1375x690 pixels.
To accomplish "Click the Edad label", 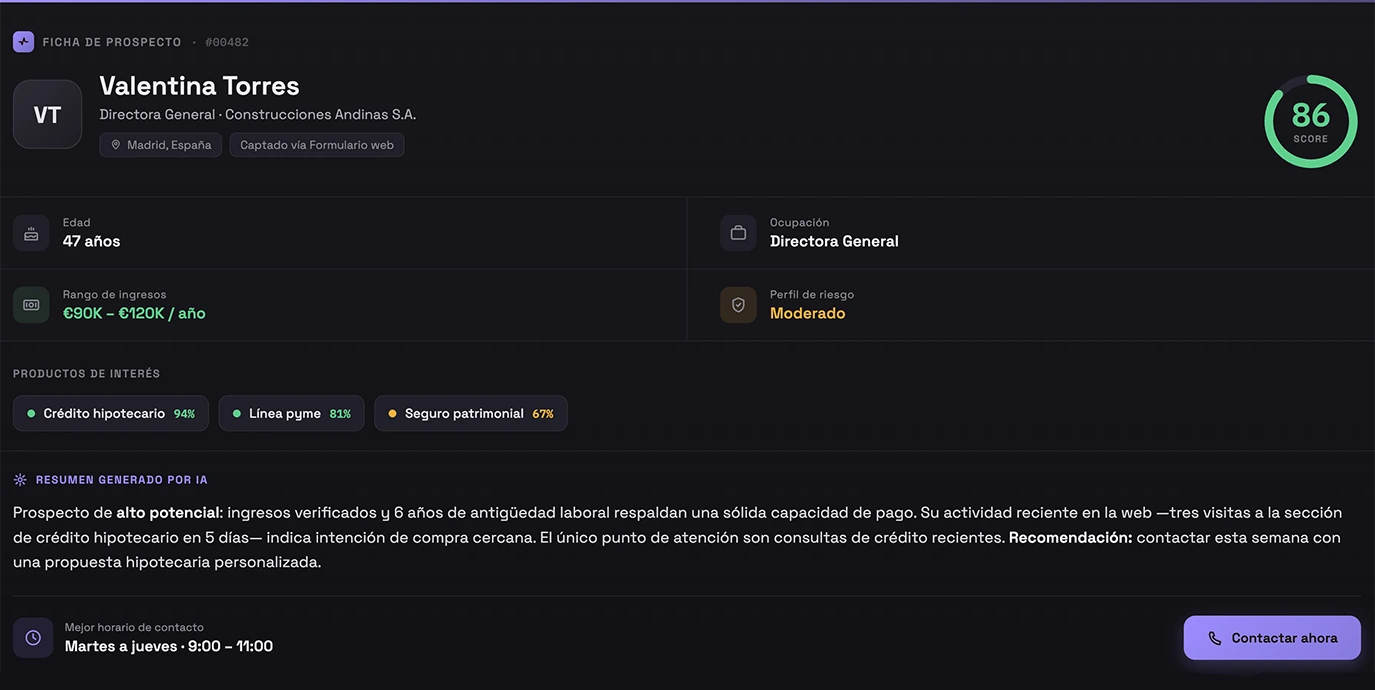I will click(77, 222).
